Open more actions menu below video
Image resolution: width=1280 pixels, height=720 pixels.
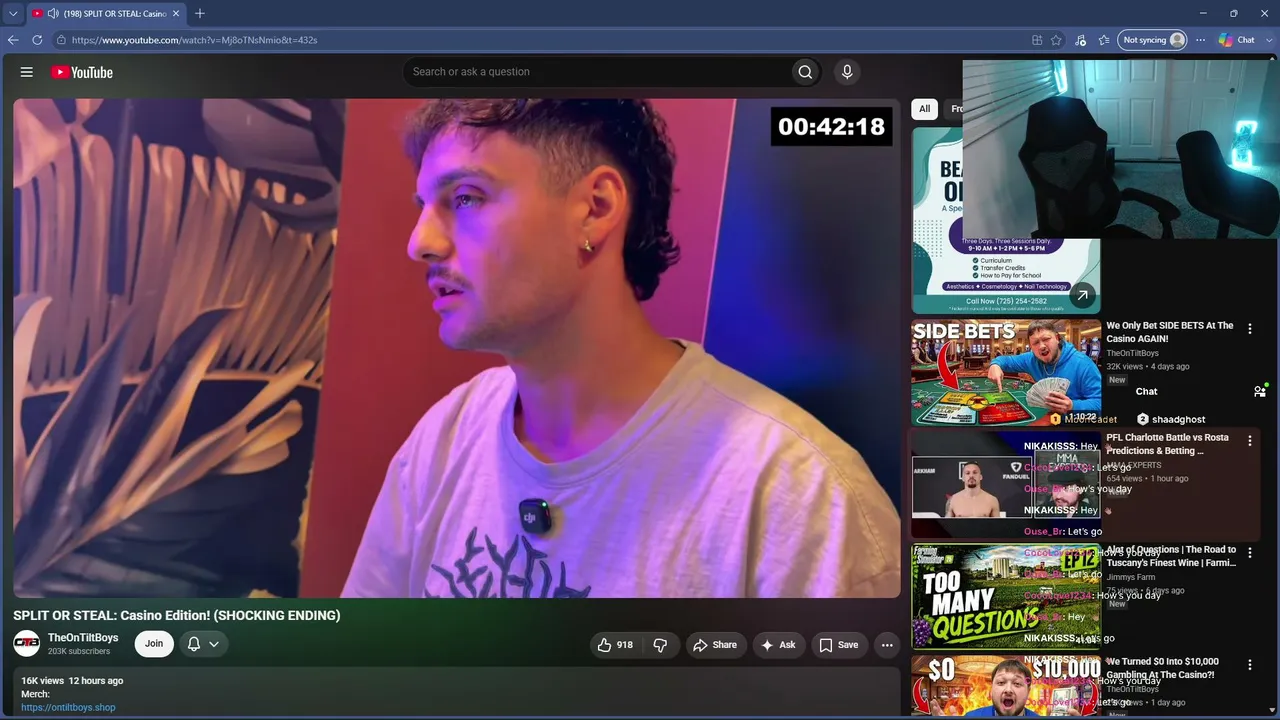[x=887, y=645]
